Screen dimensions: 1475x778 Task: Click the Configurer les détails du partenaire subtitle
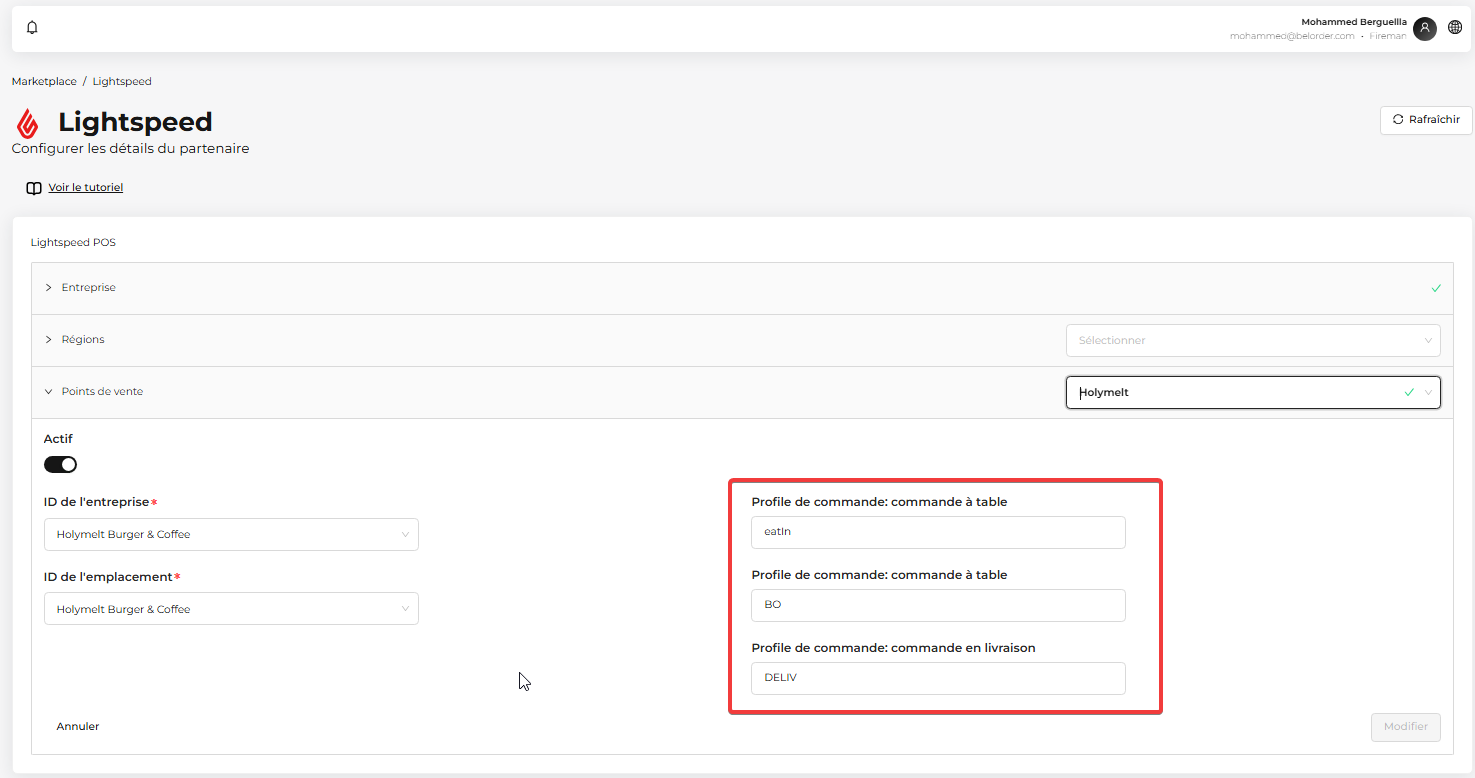[x=130, y=149]
